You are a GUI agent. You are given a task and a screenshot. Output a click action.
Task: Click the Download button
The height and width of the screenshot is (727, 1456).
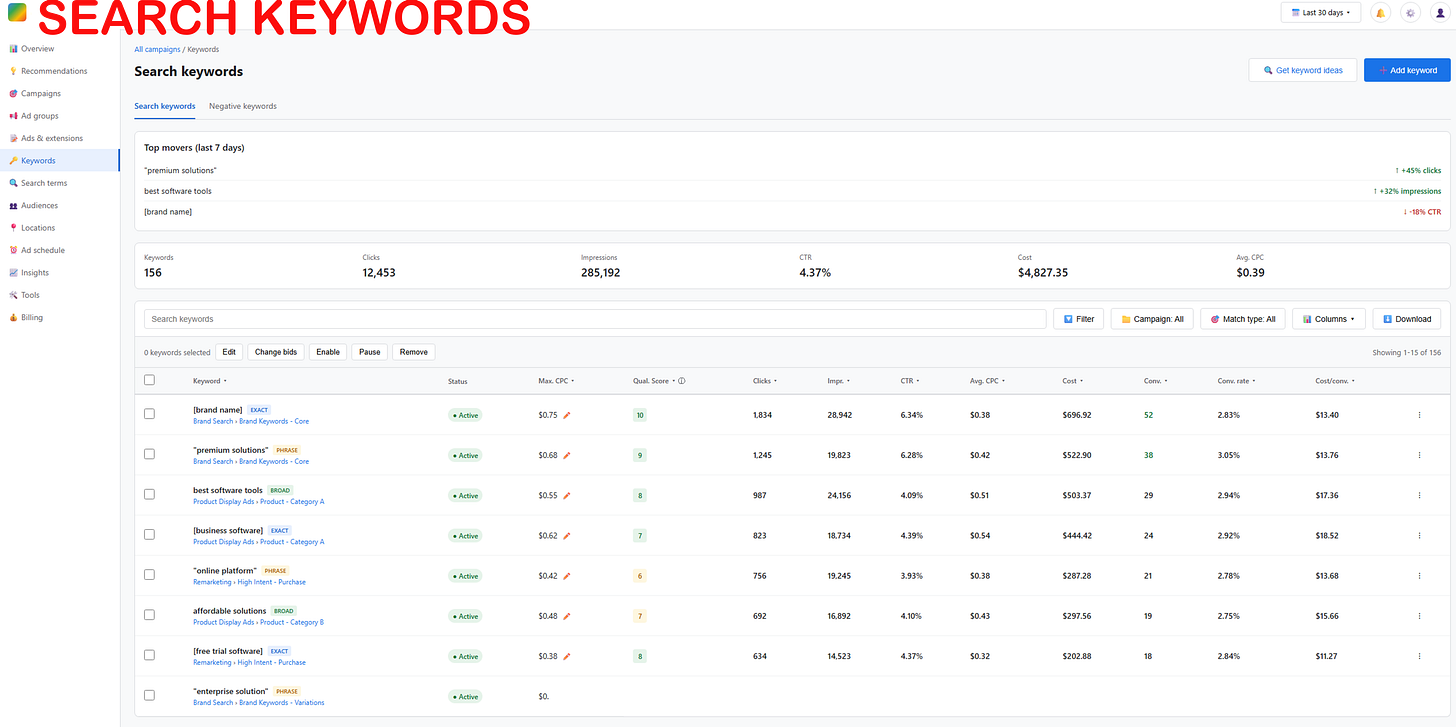[1407, 319]
